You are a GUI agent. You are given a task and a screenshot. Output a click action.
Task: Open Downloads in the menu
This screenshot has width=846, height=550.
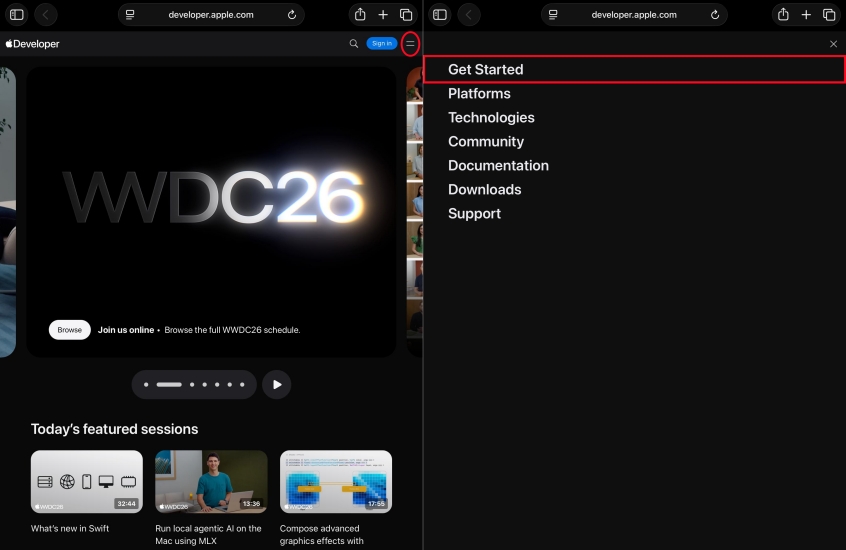(485, 189)
